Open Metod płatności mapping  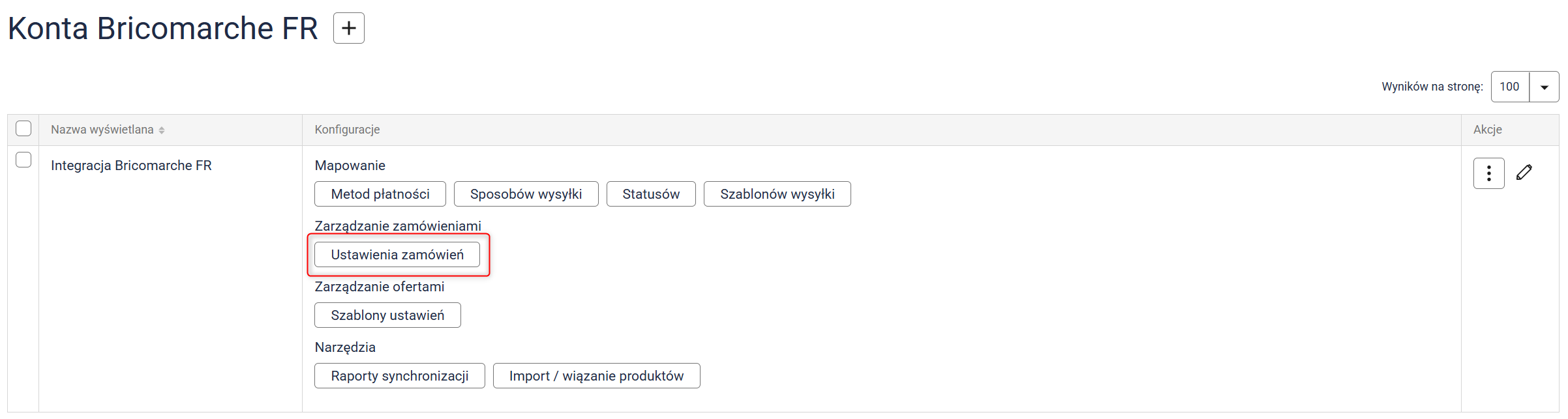tap(380, 194)
